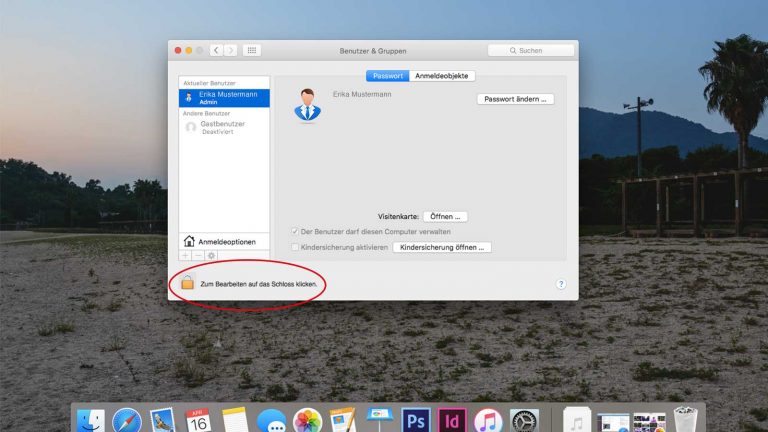Go forward with the toolbar forward arrow

pos(230,50)
